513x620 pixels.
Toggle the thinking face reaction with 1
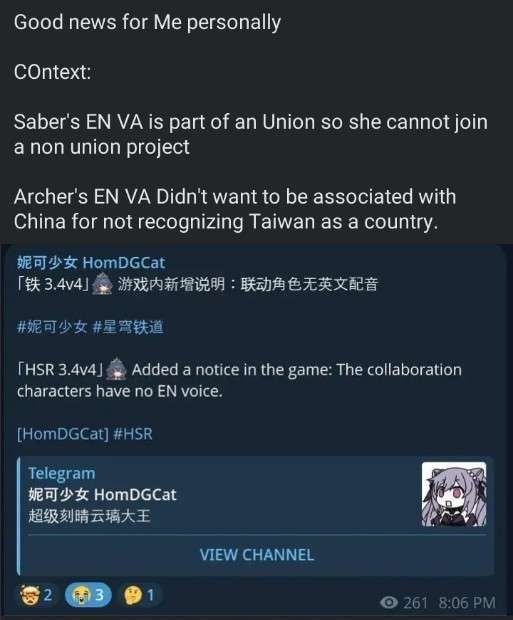pyautogui.click(x=140, y=595)
